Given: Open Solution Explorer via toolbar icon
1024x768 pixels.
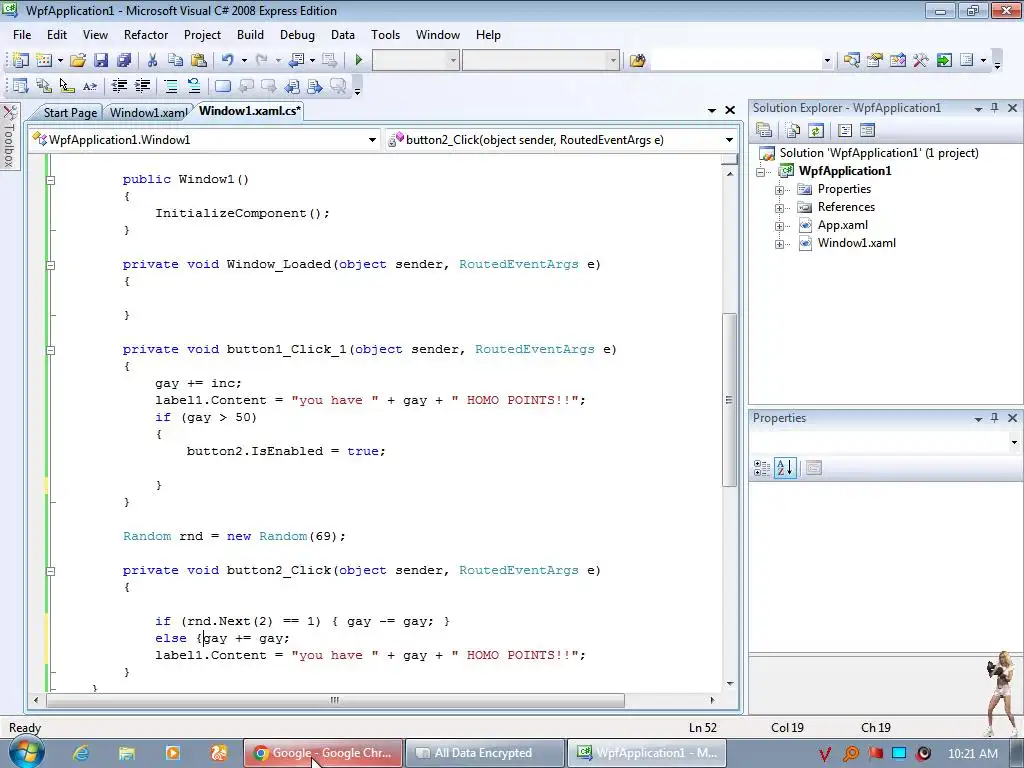Looking at the screenshot, I should pos(852,60).
